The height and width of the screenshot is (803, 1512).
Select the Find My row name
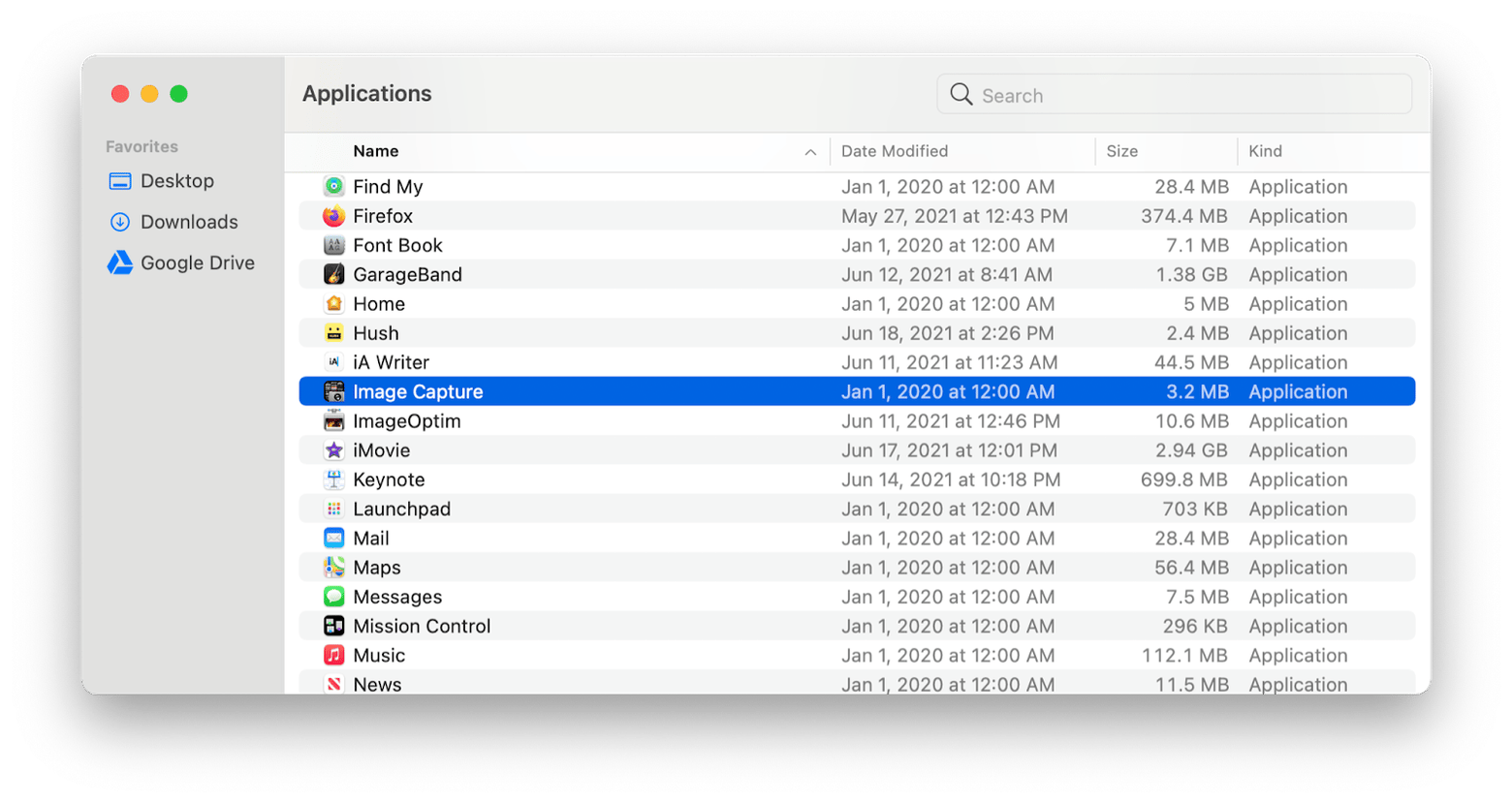(x=388, y=187)
